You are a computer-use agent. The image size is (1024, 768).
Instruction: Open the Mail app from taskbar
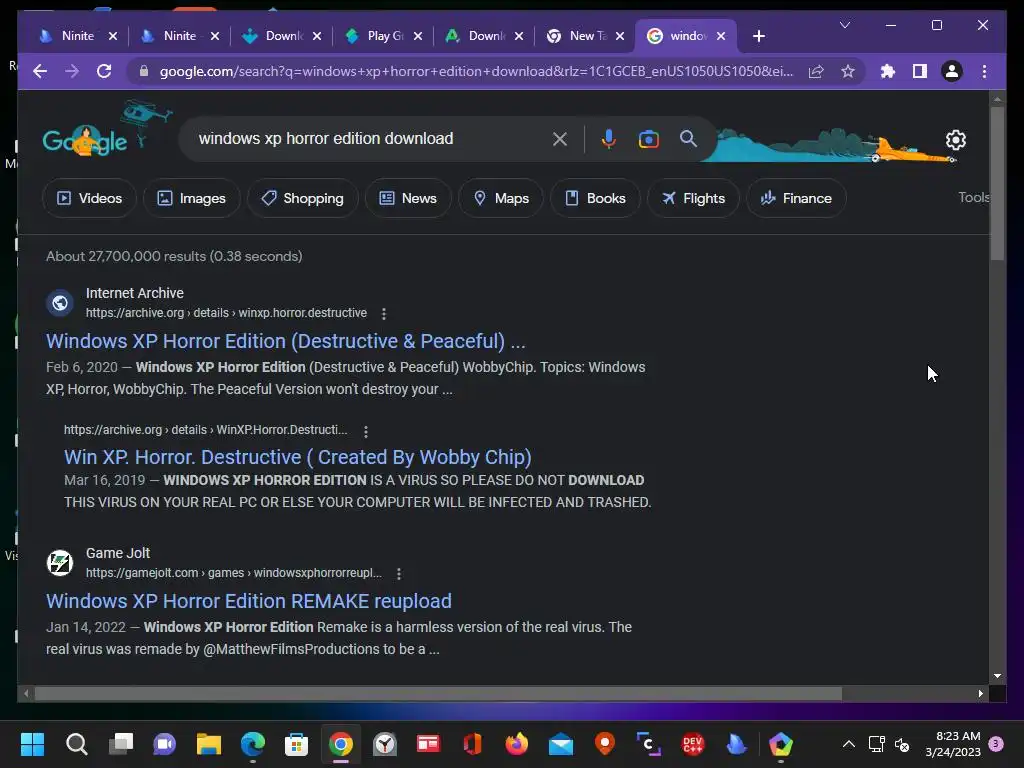coord(561,744)
